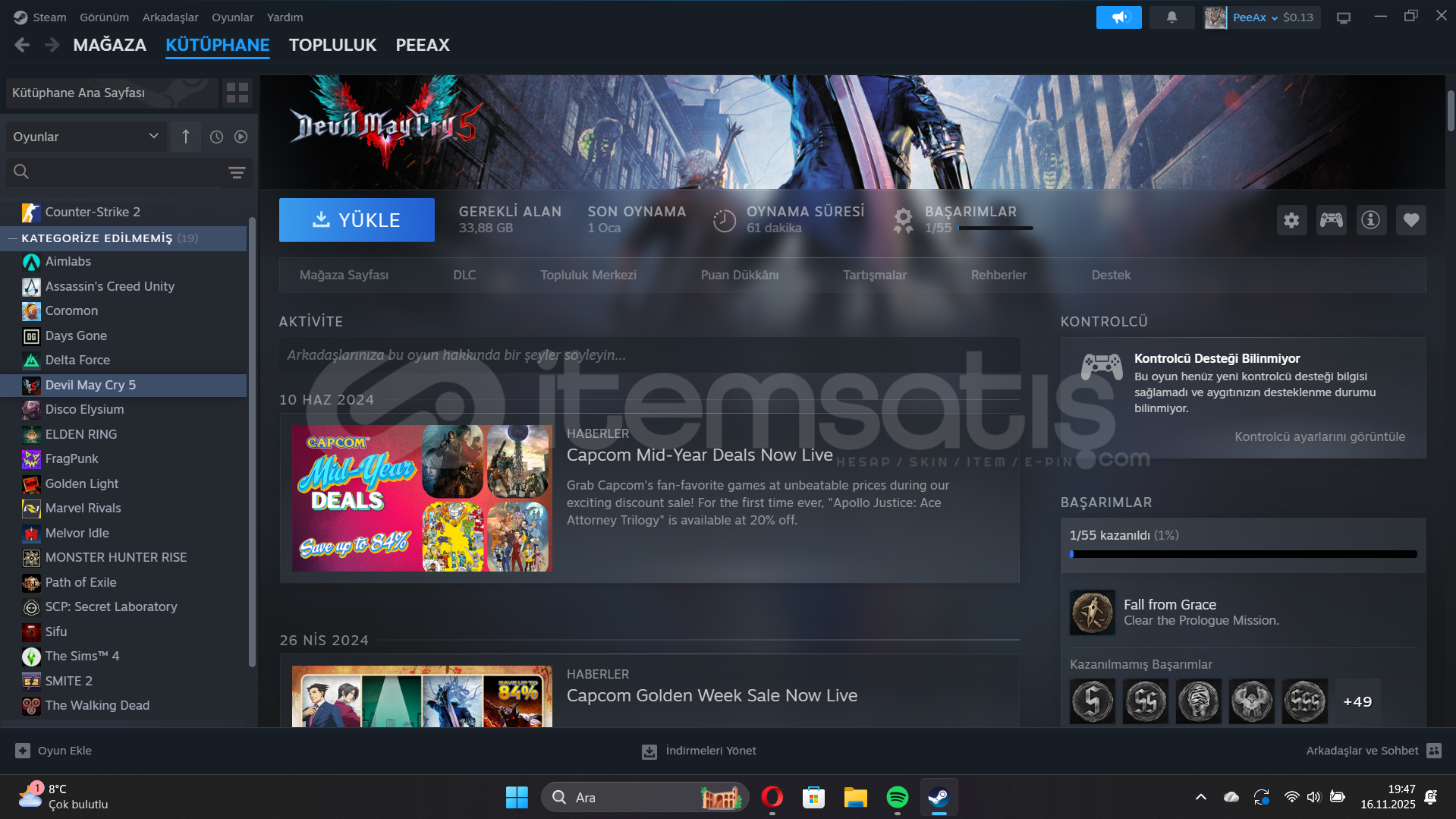
Task: Go to the TOPLULUK tab
Action: point(332,46)
